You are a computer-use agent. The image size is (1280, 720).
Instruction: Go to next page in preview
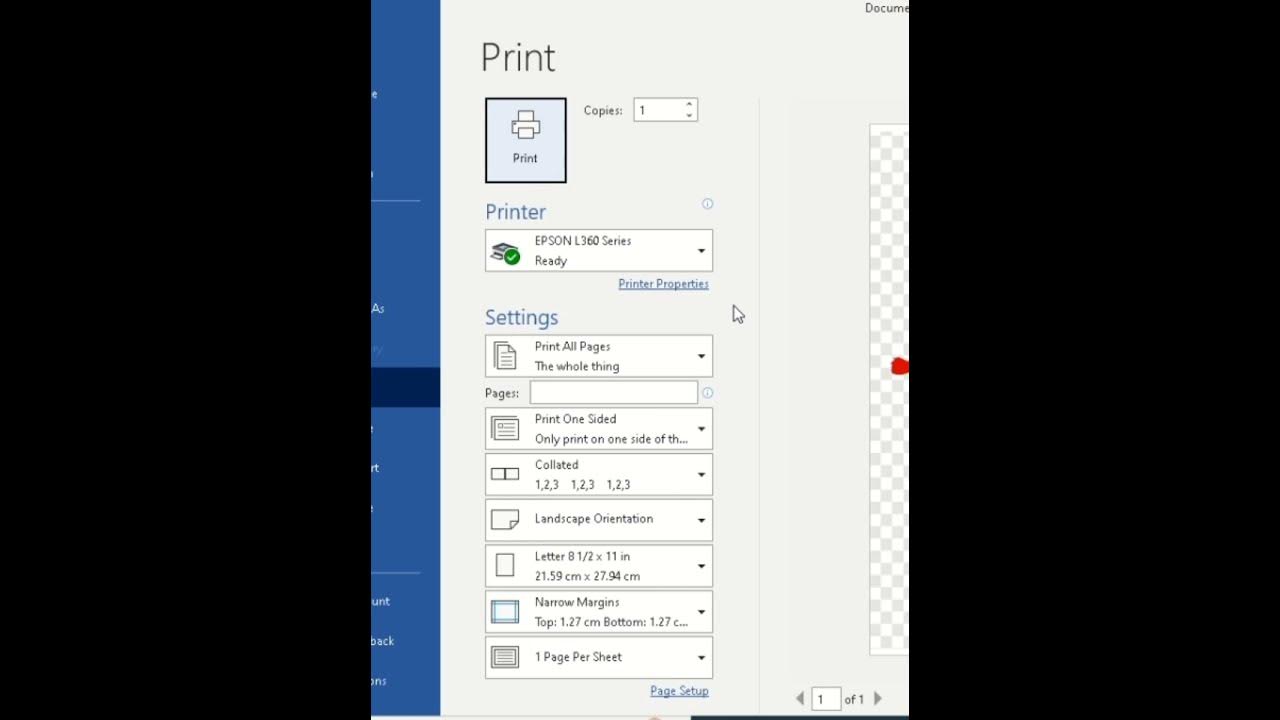(x=878, y=699)
